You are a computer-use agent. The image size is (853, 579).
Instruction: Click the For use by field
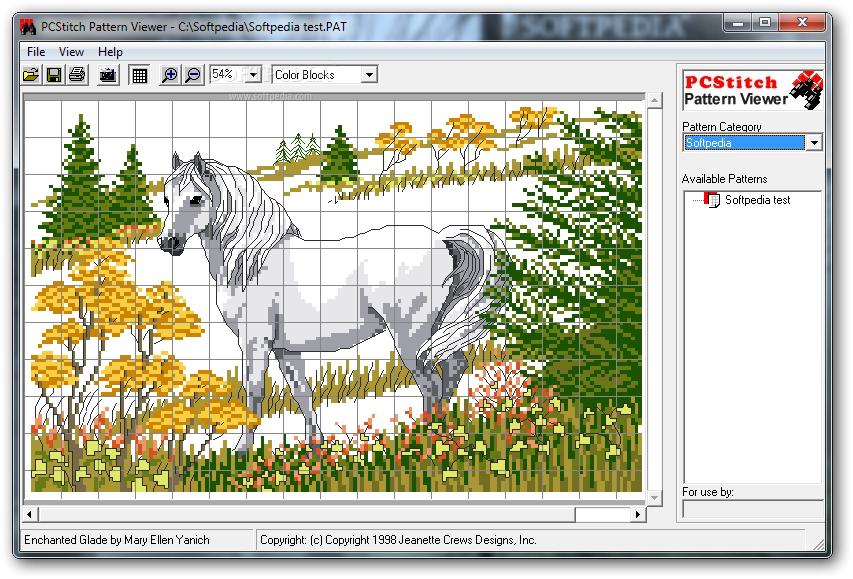point(753,509)
